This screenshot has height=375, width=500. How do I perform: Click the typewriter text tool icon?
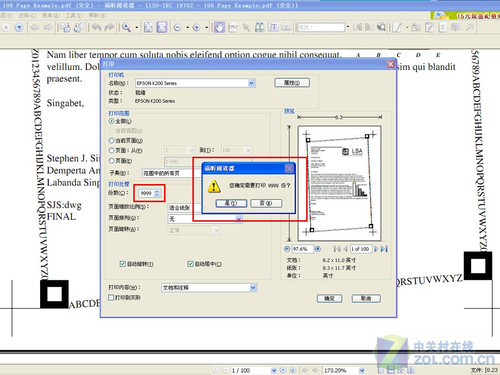point(273,27)
